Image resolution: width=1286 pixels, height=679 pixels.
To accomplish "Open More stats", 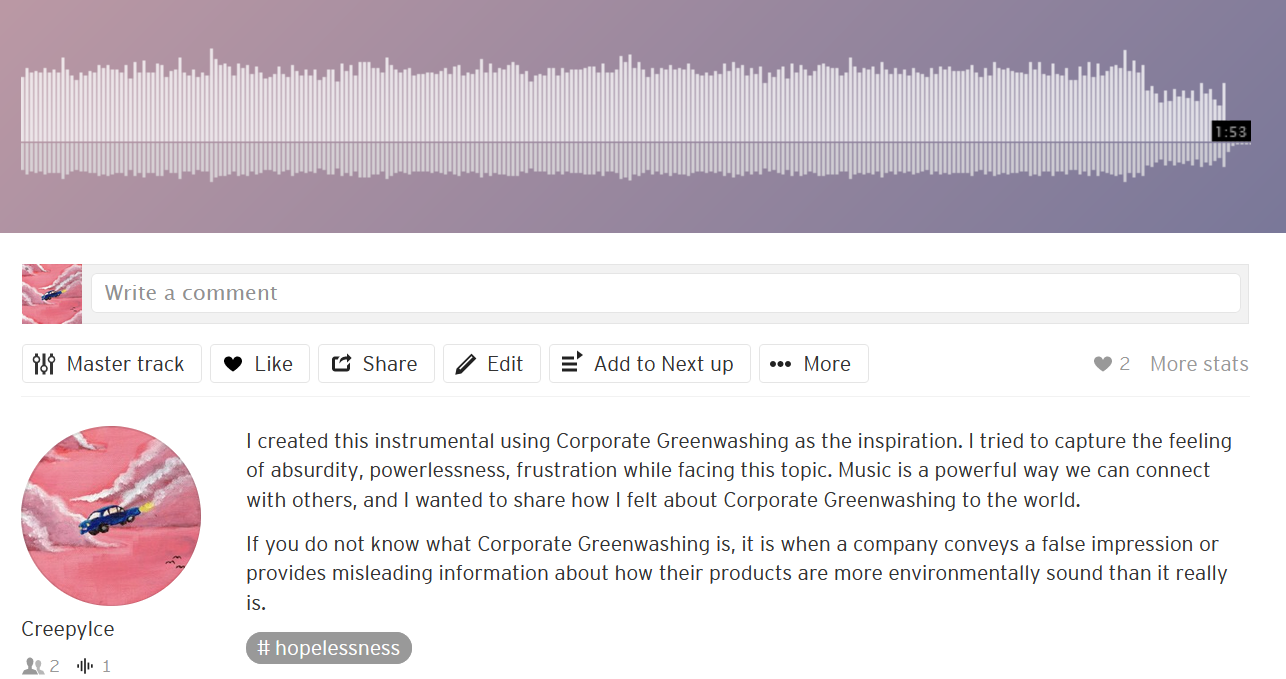I will (1199, 364).
